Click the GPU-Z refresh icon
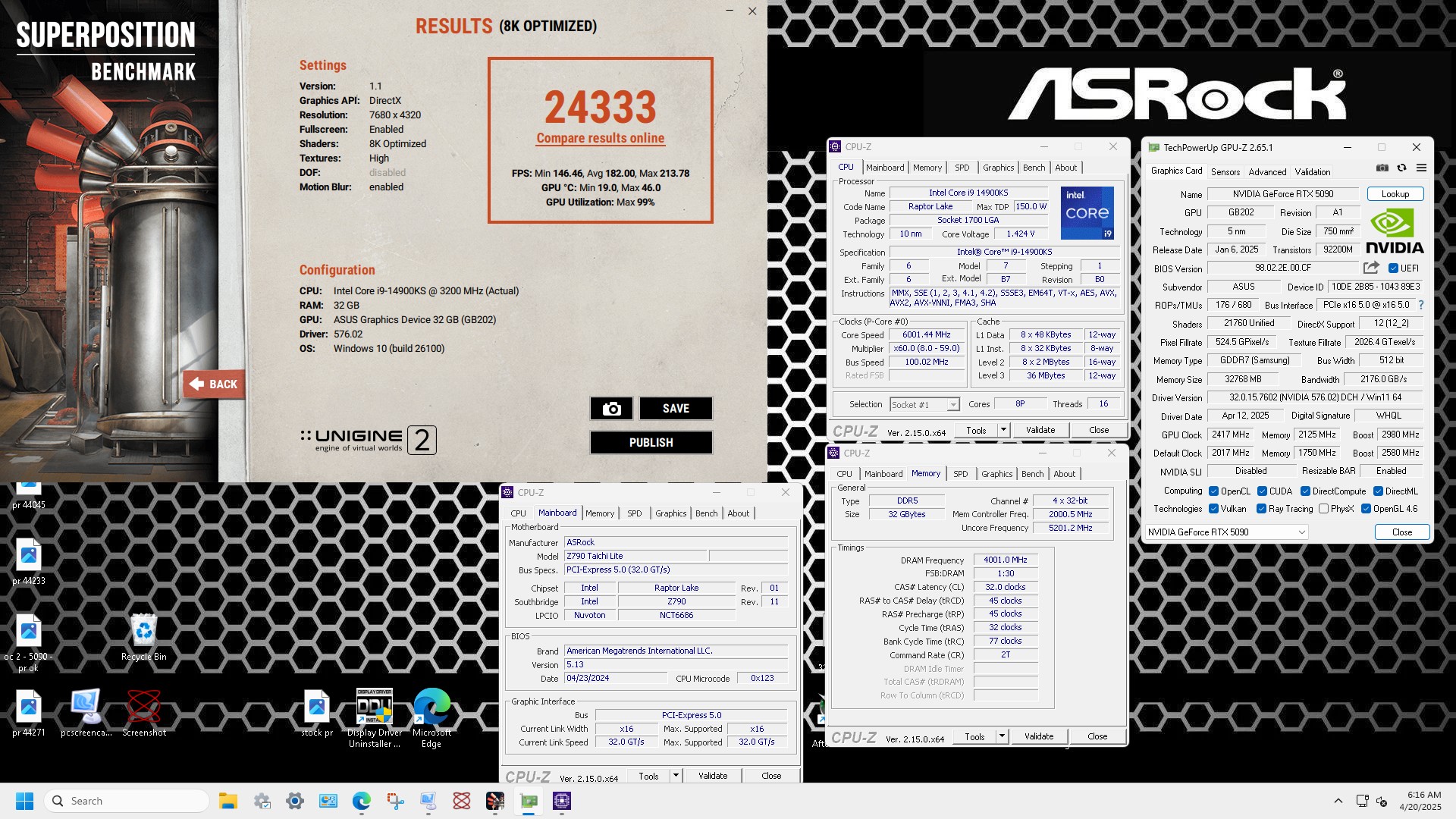This screenshot has height=819, width=1456. tap(1401, 168)
